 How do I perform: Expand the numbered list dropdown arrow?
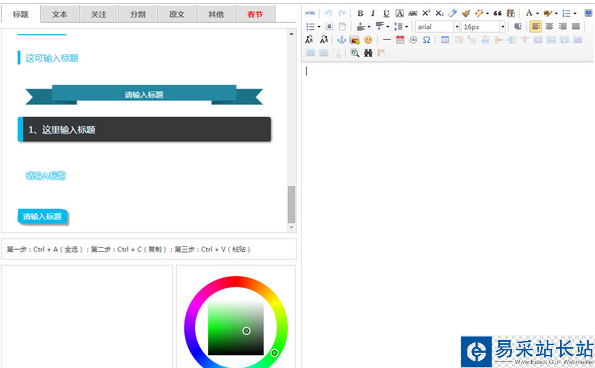tap(575, 13)
